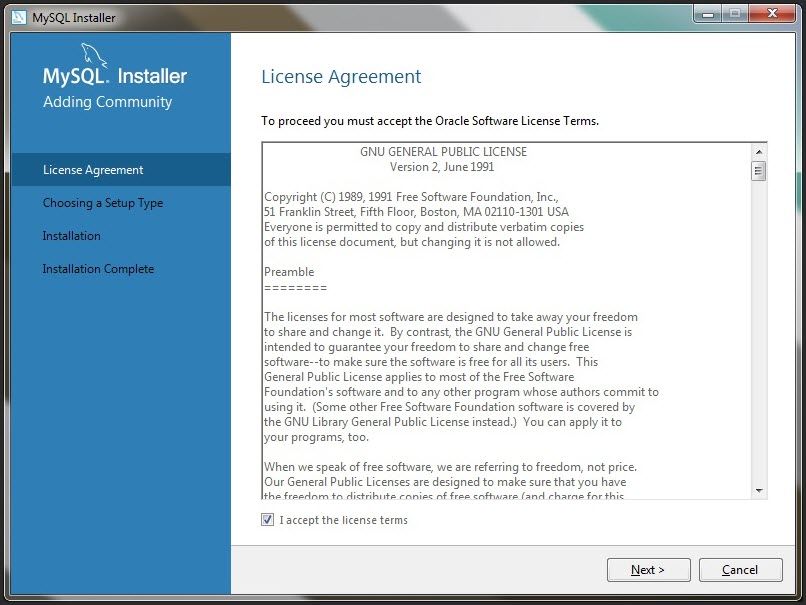
Task: Minimize the MySQL Installer window
Action: pos(708,14)
